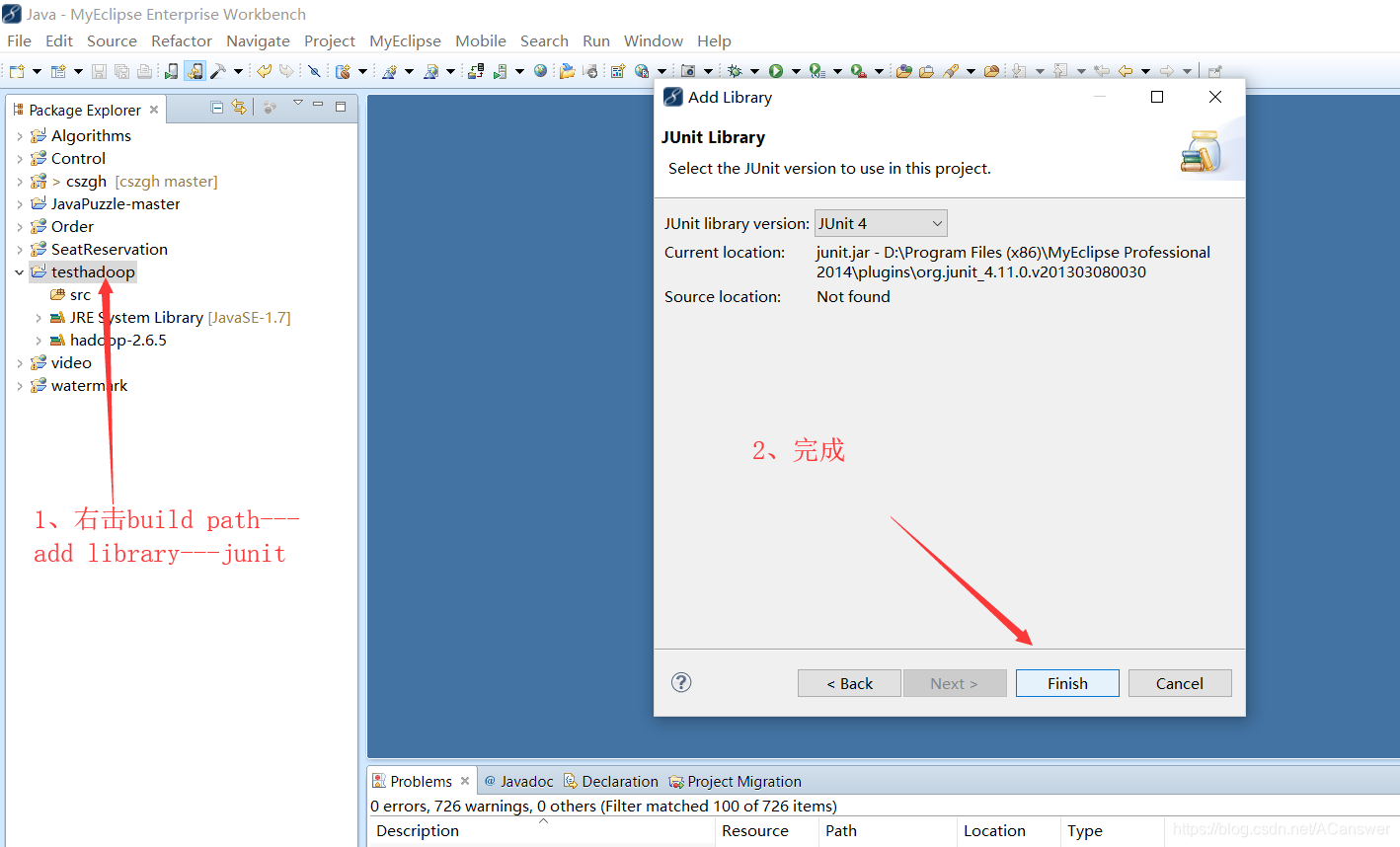
Task: Expand the Control project
Action: [x=20, y=159]
